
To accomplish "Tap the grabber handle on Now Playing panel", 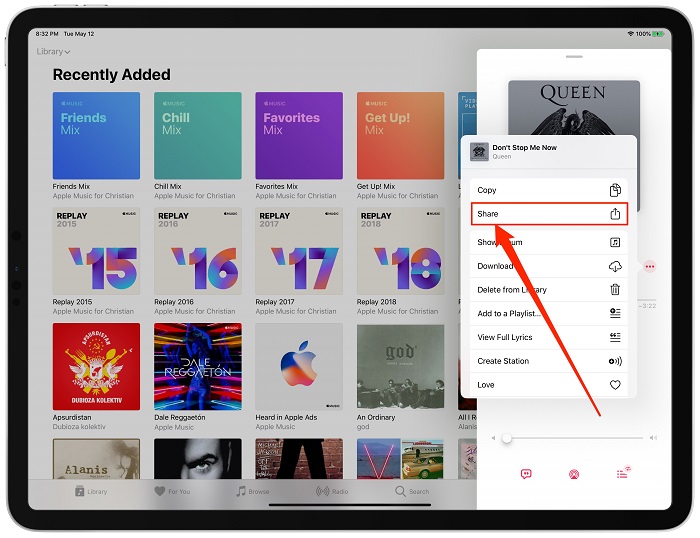I will click(574, 57).
